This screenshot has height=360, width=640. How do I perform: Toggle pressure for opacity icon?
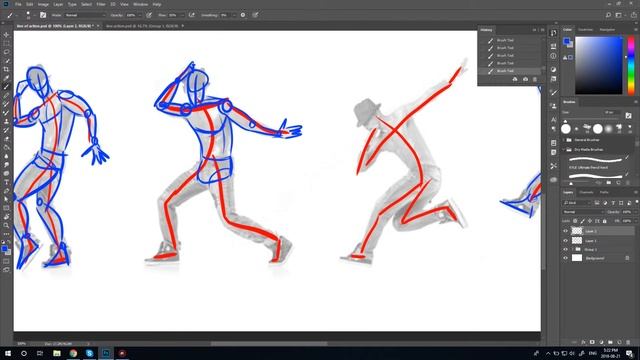click(149, 15)
